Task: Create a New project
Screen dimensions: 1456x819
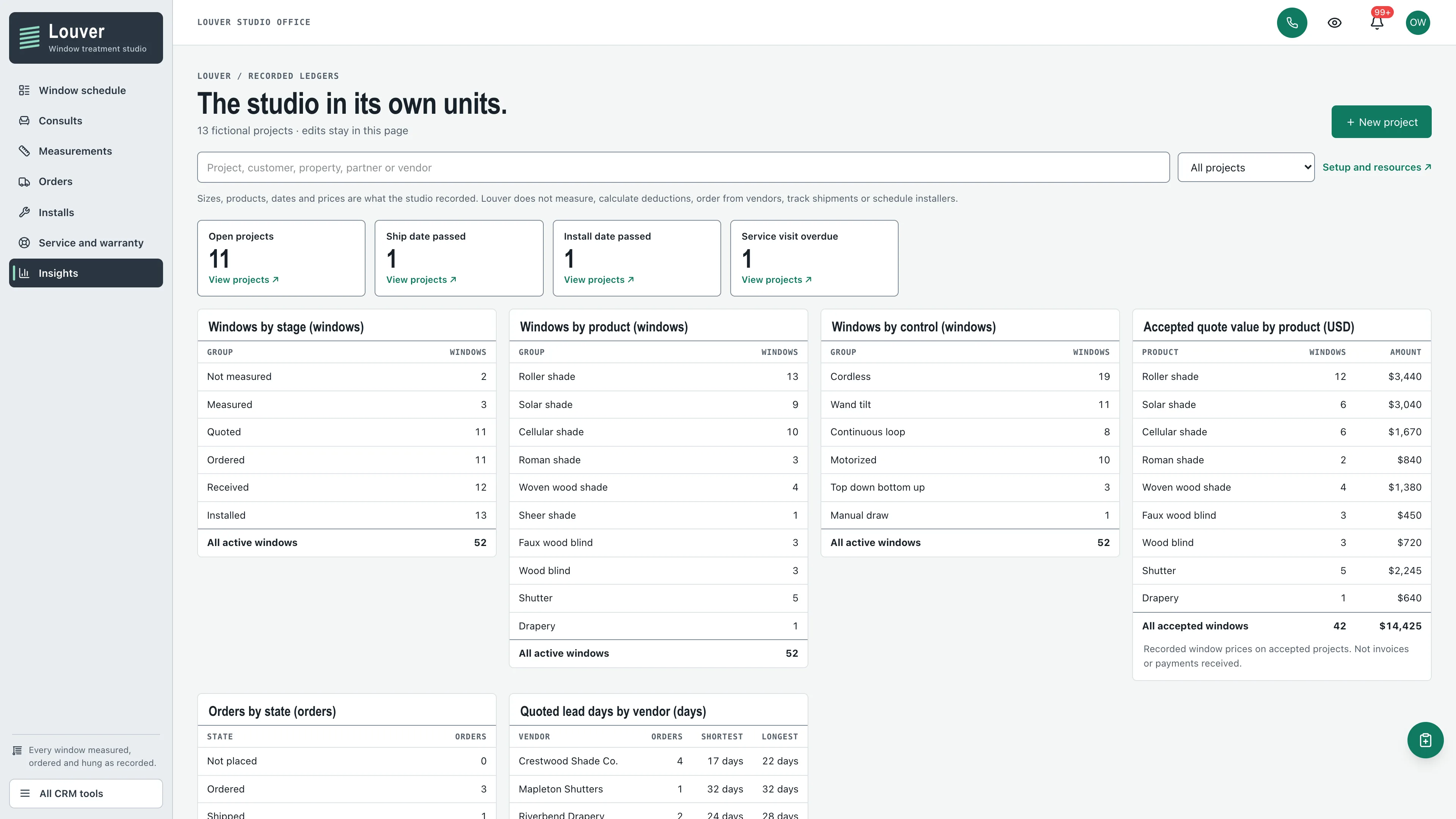Action: pos(1381,122)
